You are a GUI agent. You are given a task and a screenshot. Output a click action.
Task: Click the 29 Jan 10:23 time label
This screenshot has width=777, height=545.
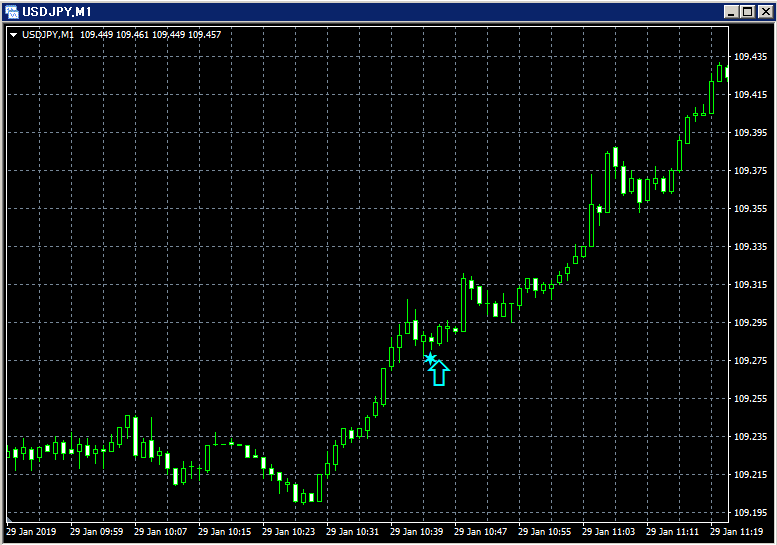288,532
